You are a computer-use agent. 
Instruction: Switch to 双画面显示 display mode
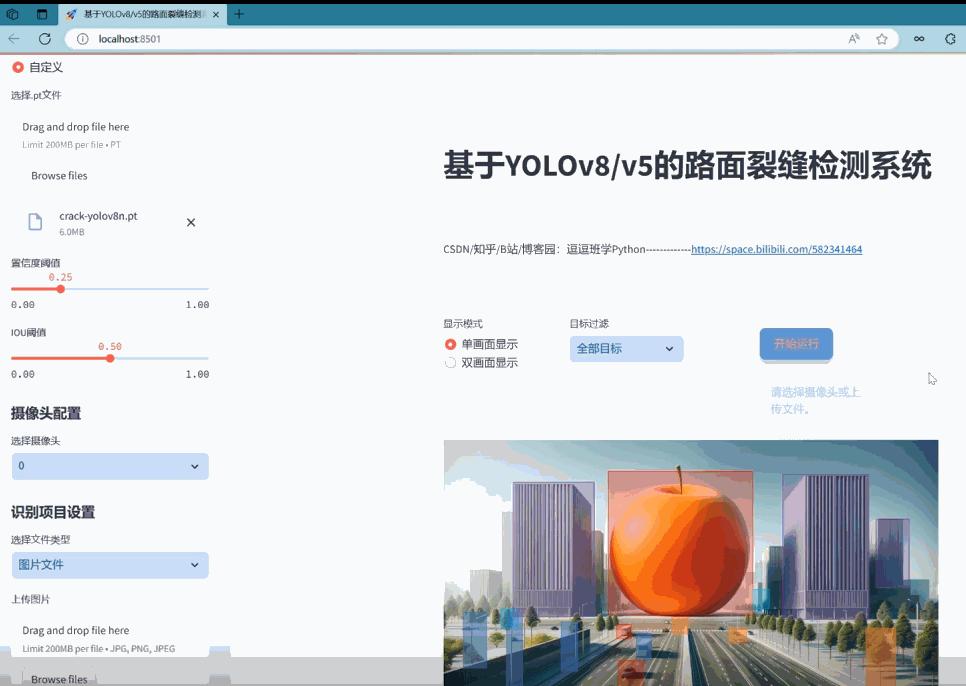tap(450, 363)
